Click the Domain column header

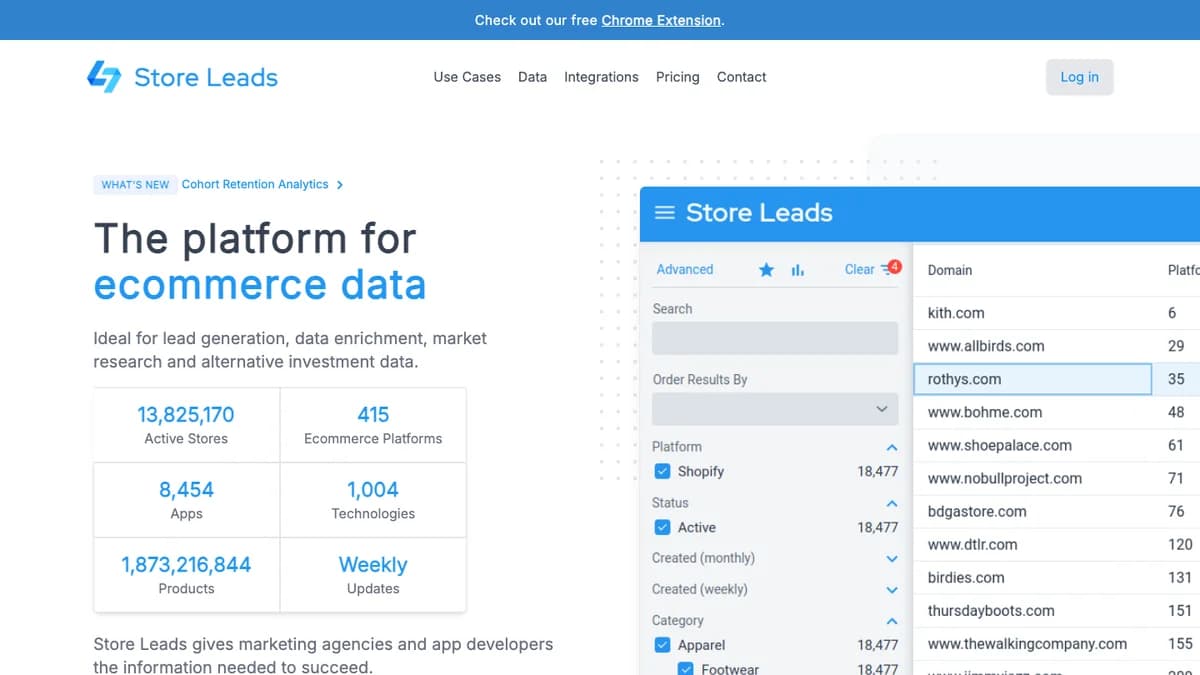(x=950, y=270)
